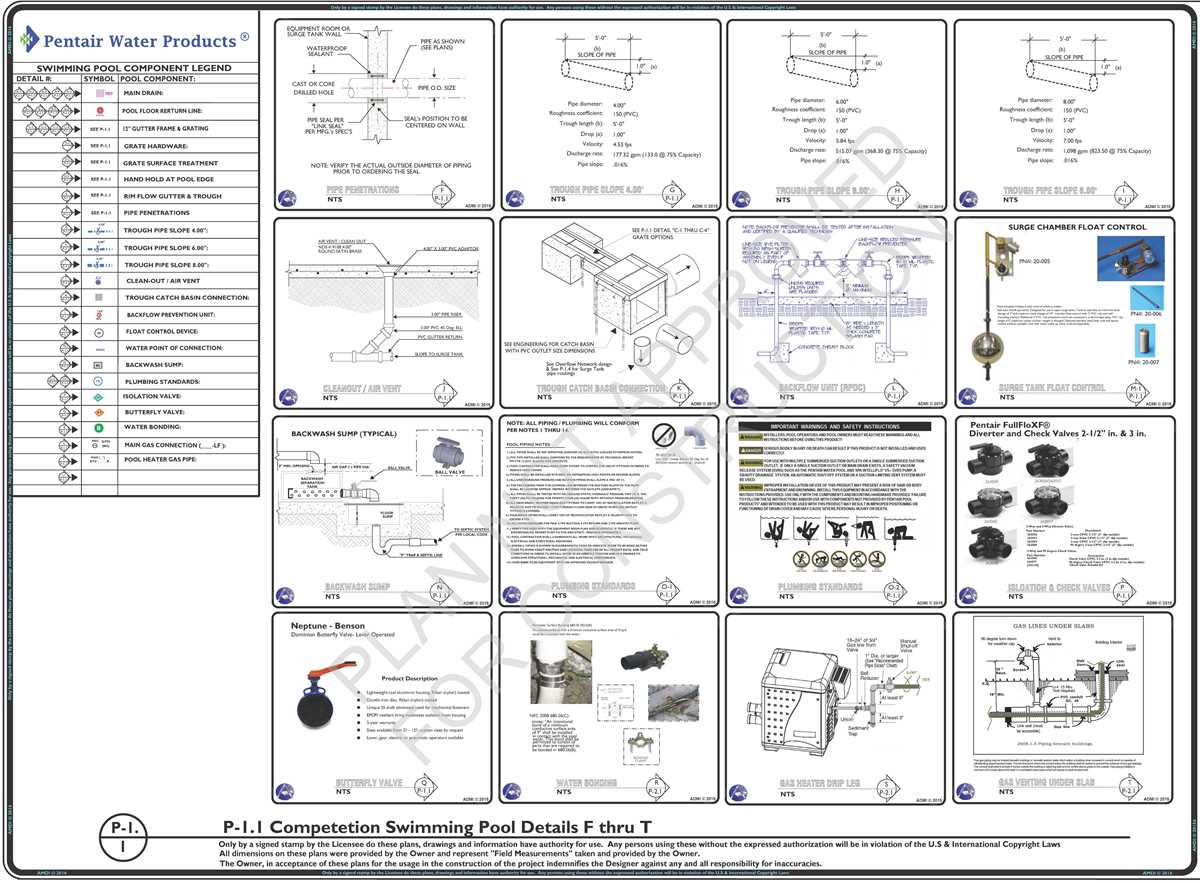Image resolution: width=1200 pixels, height=883 pixels.
Task: Select the Clean-Out / Air Vent blue symbol
Action: click(99, 281)
